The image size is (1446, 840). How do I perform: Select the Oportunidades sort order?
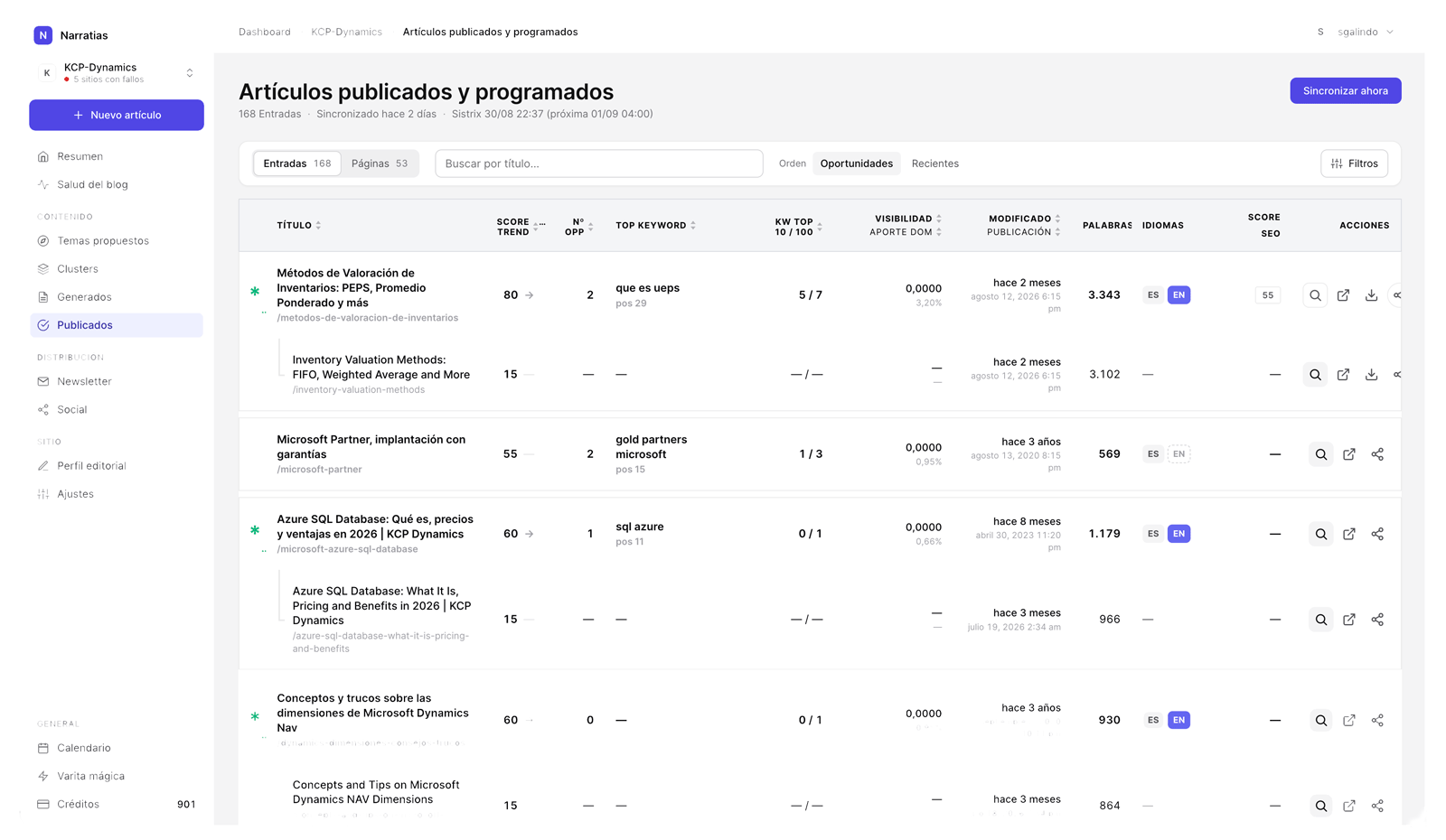click(x=856, y=163)
